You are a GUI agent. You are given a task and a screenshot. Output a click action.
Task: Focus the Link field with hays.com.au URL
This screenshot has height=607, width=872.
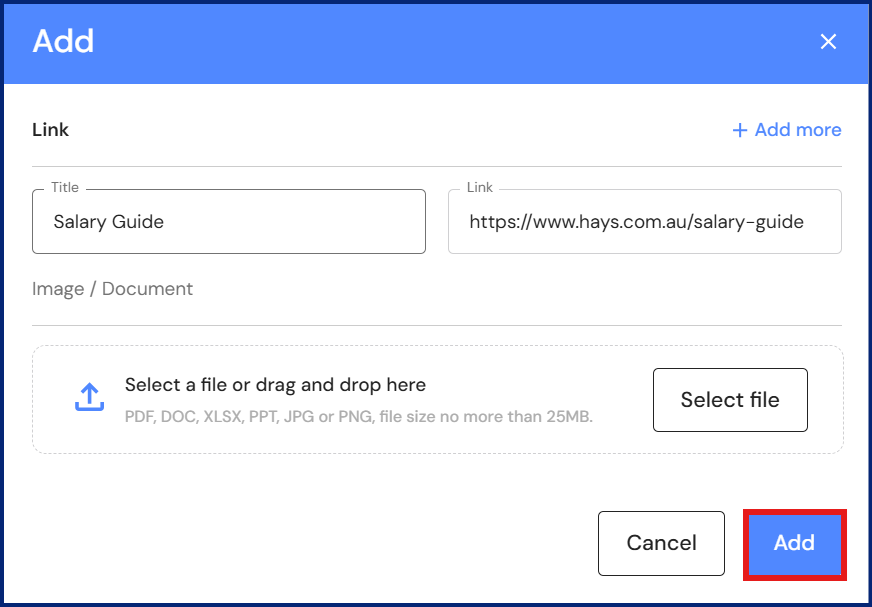644,222
